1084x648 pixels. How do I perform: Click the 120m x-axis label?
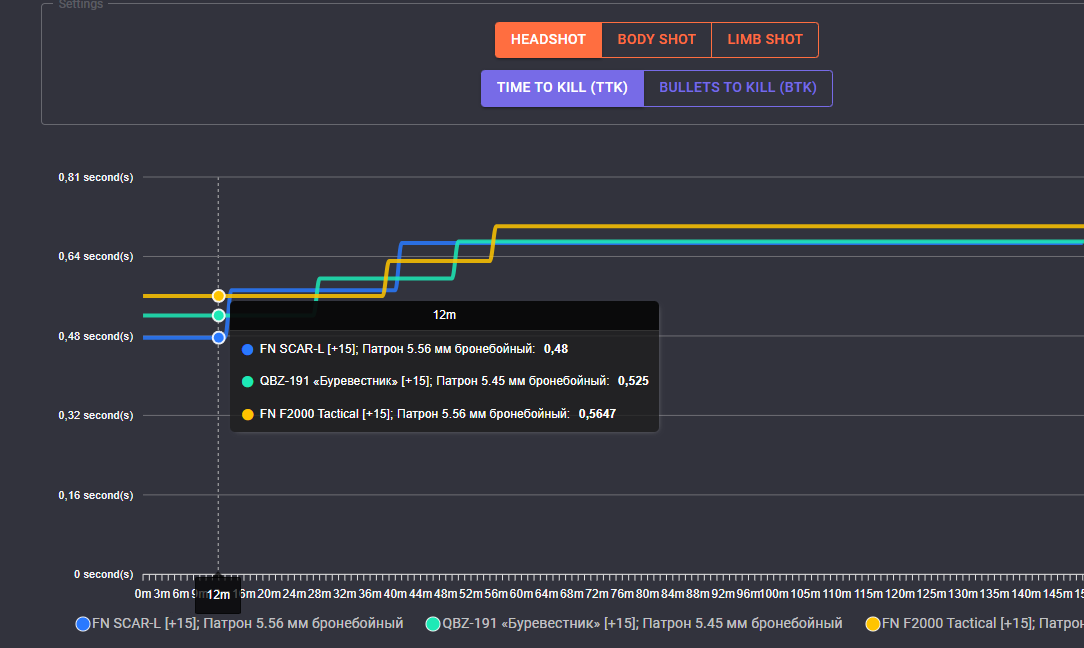(x=900, y=593)
